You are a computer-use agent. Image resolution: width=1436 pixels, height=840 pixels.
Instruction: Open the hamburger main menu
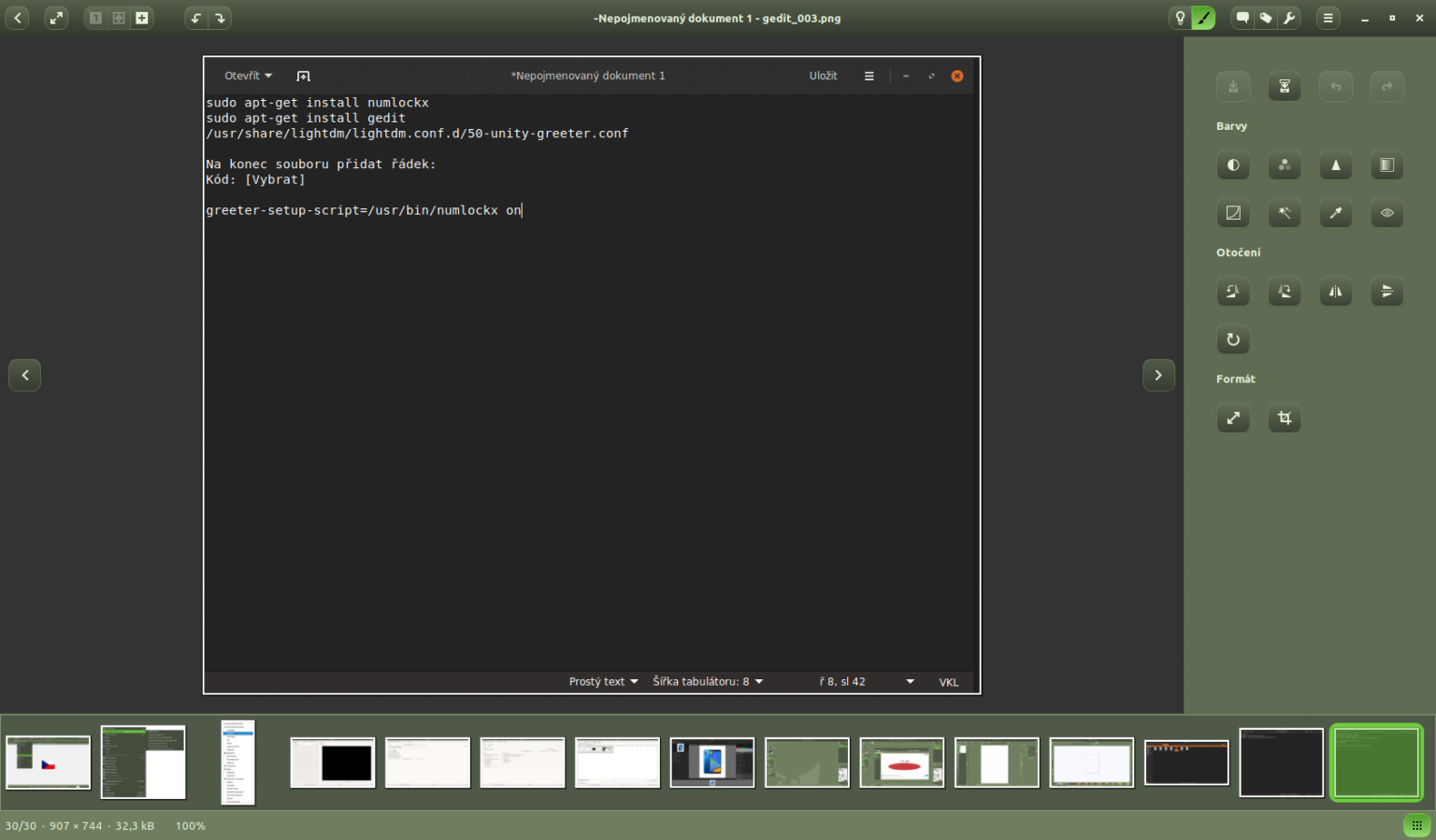[x=1328, y=18]
